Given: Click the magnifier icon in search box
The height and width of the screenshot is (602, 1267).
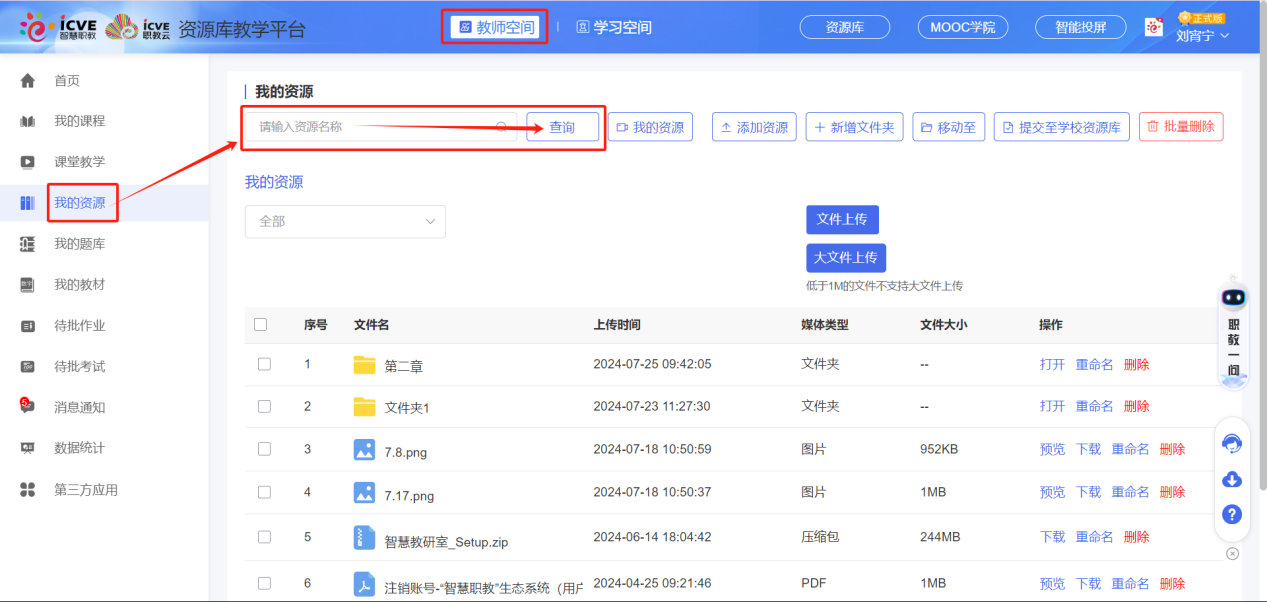Looking at the screenshot, I should (502, 127).
